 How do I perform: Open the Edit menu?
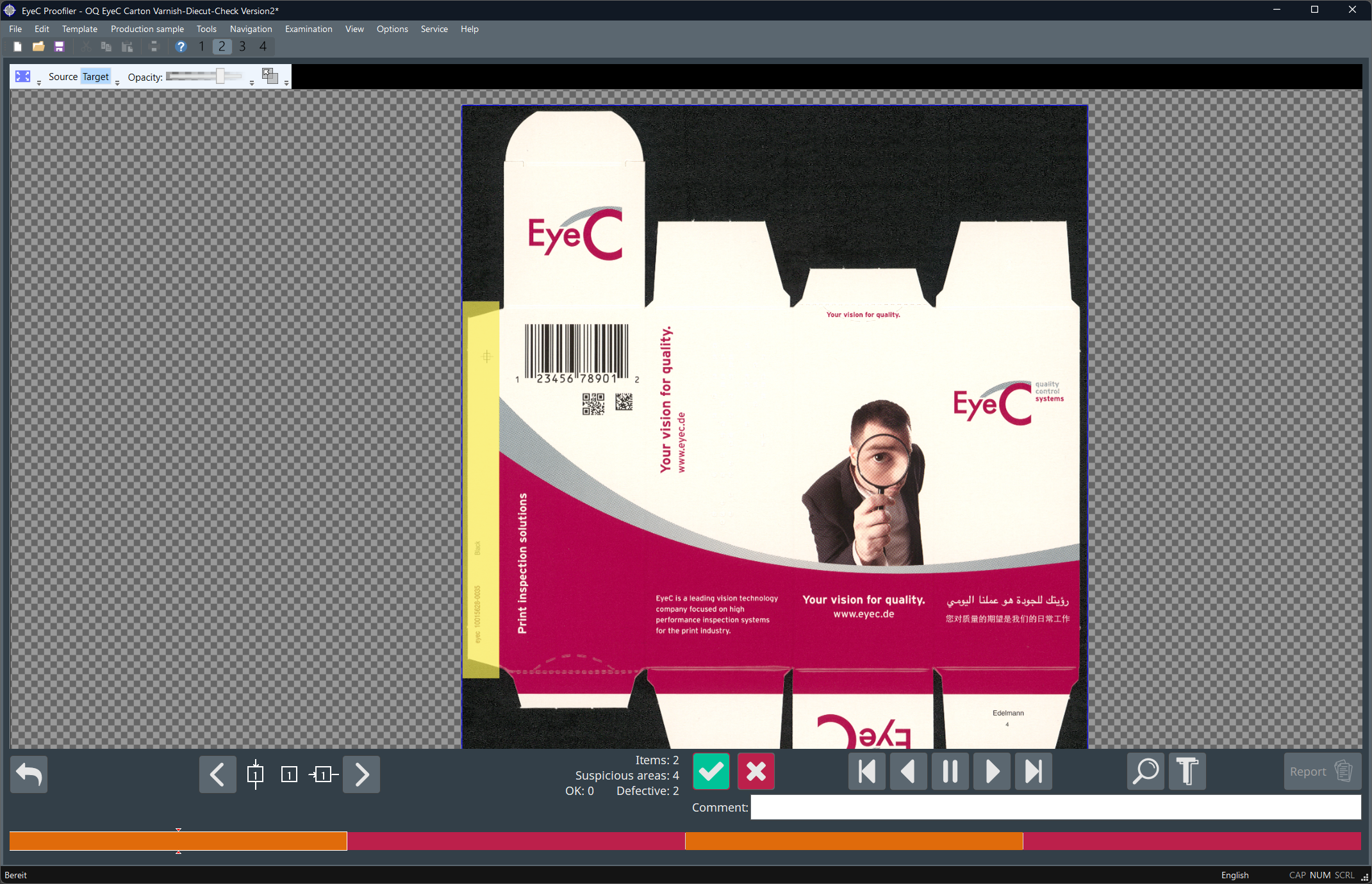[42, 29]
